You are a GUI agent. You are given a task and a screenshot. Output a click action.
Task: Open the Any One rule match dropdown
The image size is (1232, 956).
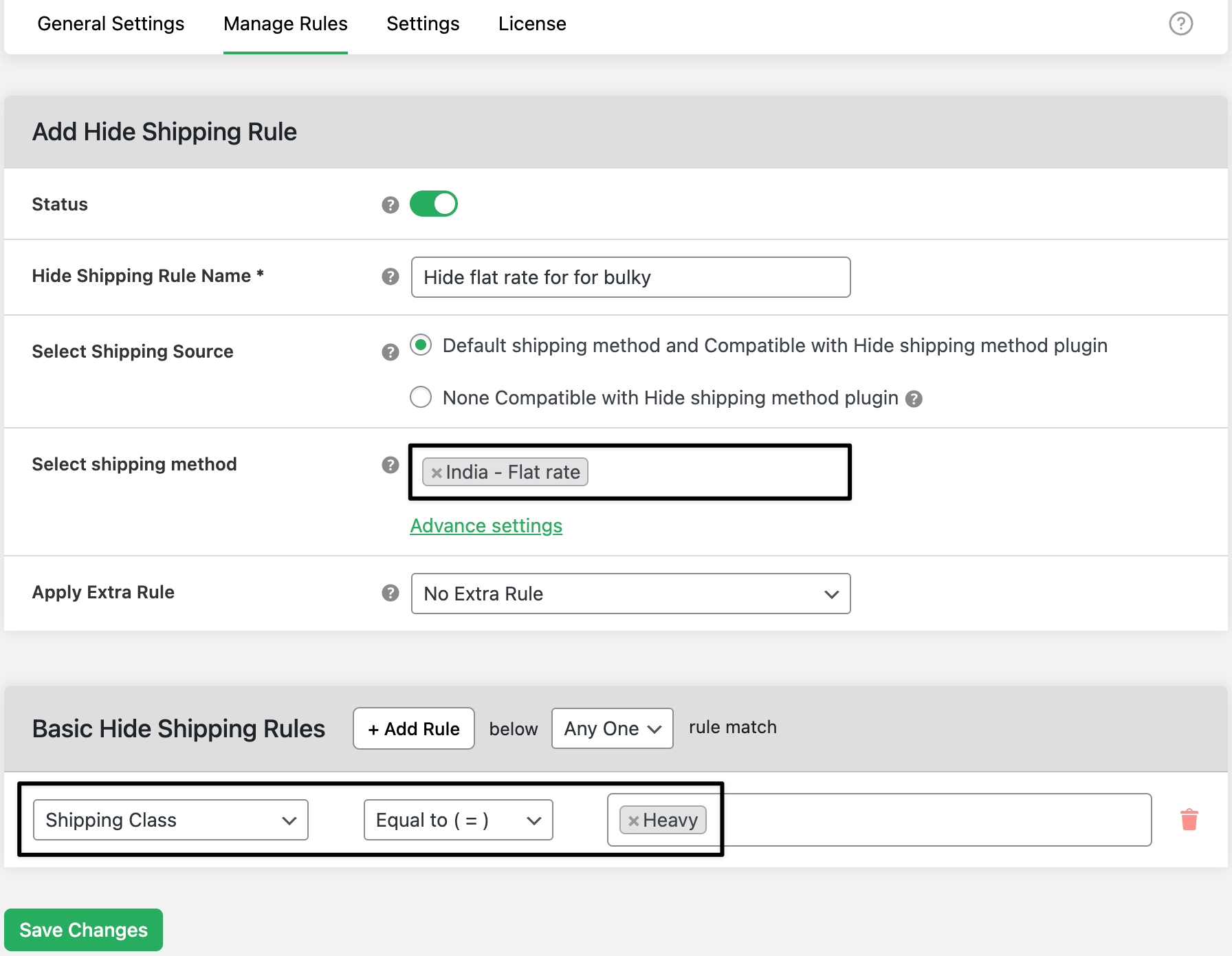tap(612, 728)
